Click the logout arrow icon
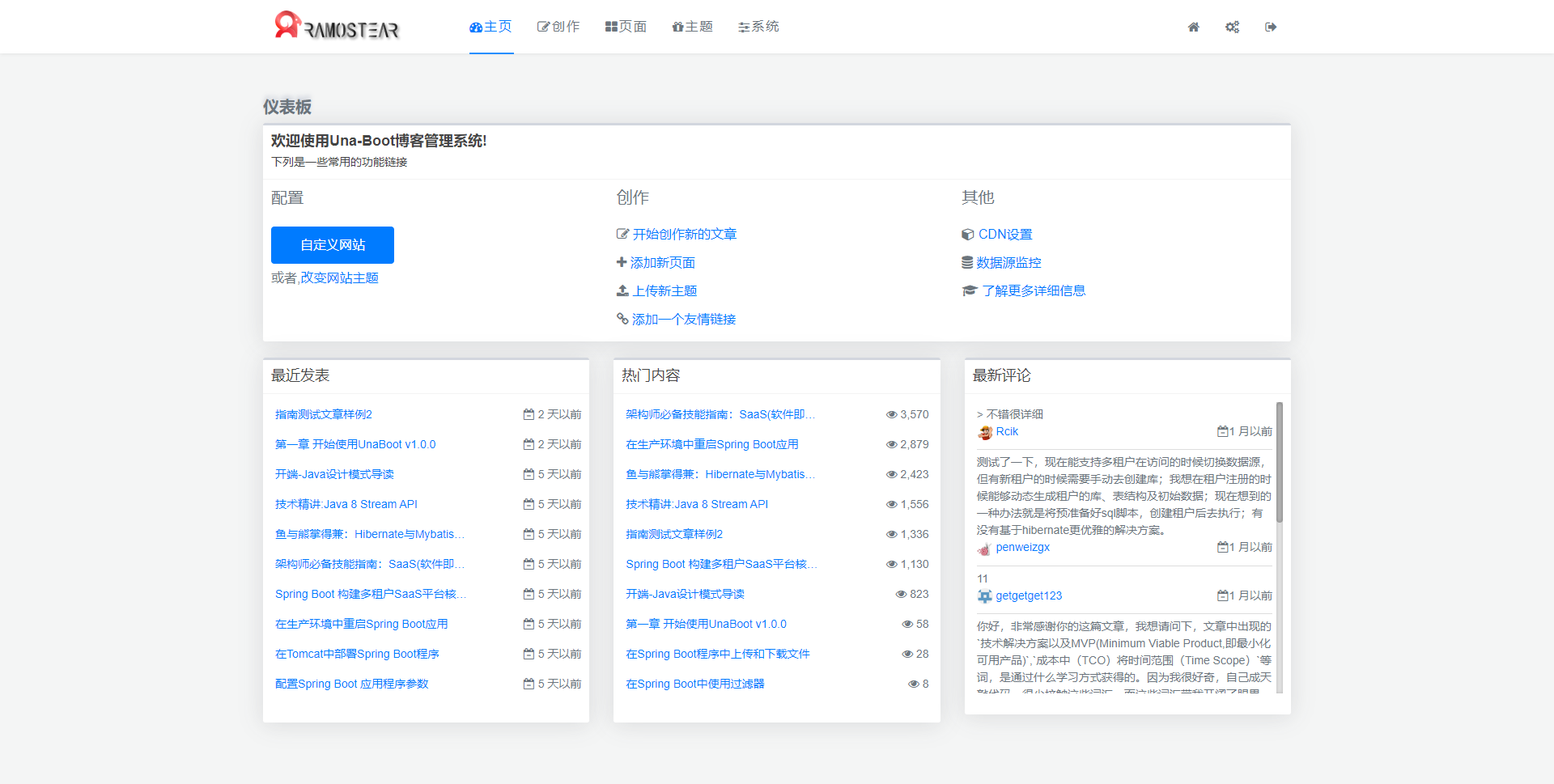The image size is (1554, 784). tap(1271, 28)
